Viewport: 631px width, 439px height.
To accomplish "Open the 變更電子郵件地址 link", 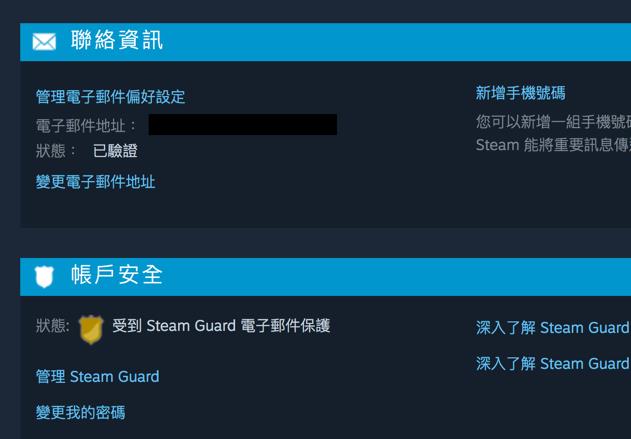I will [x=95, y=182].
